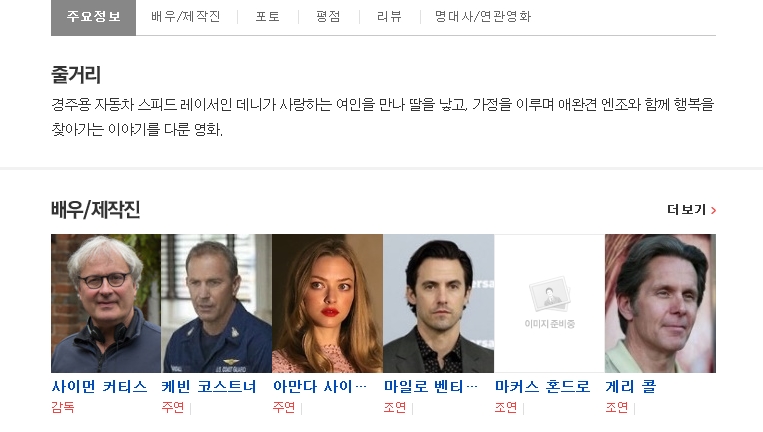Click the 케빈 코스트너 name link

click(x=209, y=387)
